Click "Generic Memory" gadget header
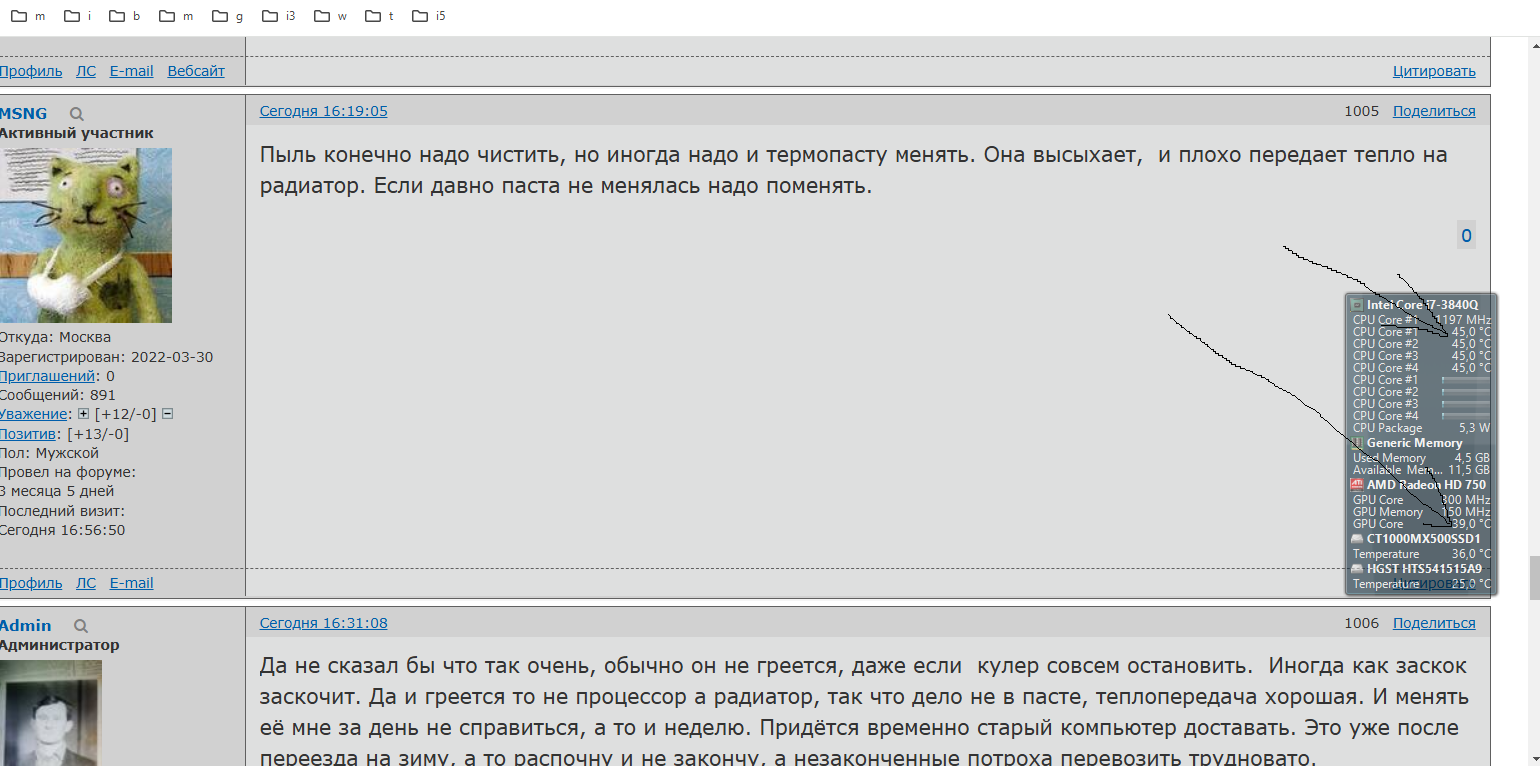Screen dimensions: 1540x766 pos(1414,443)
